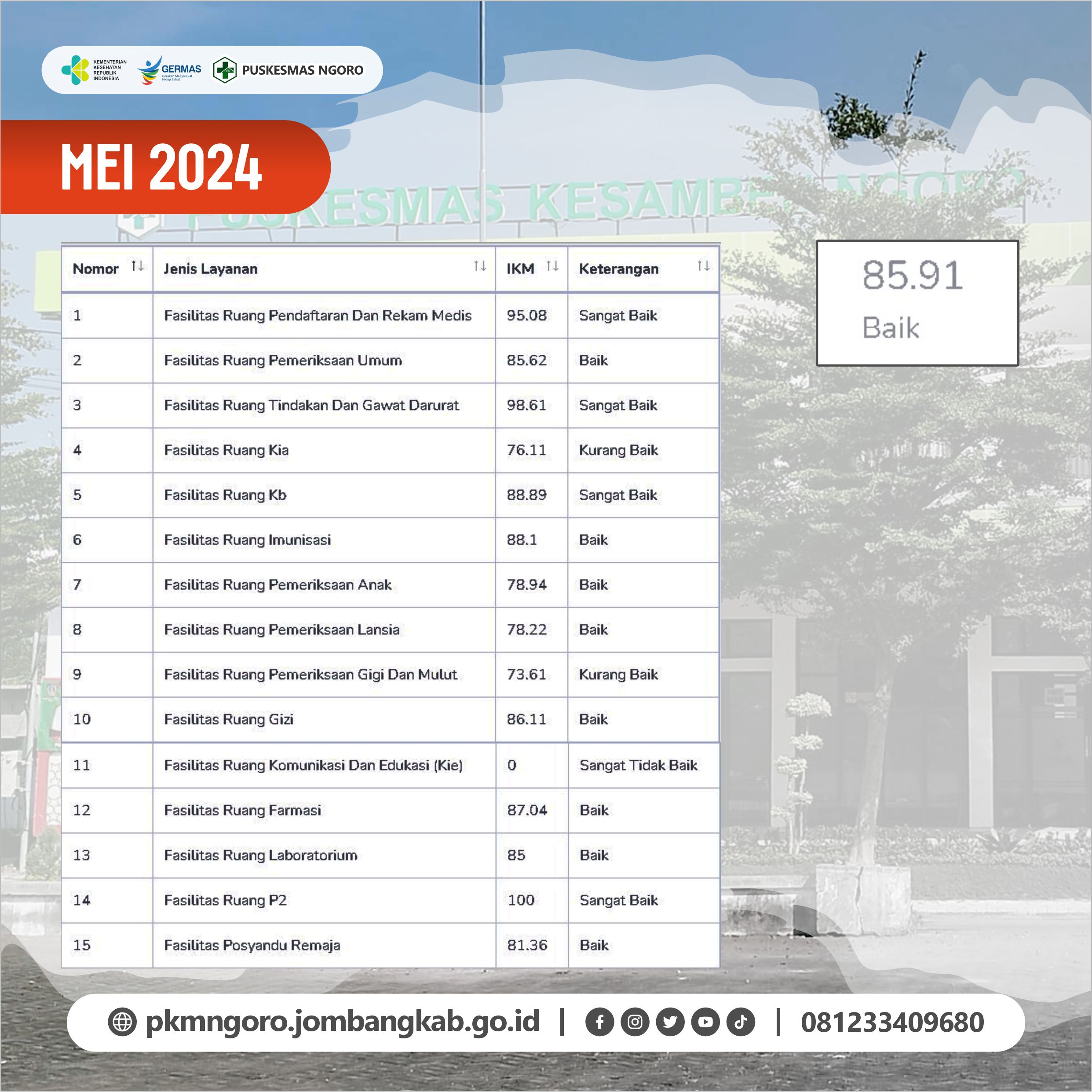
Task: Sort by Jenis Layanan using its arrow icon
Action: coord(480,266)
